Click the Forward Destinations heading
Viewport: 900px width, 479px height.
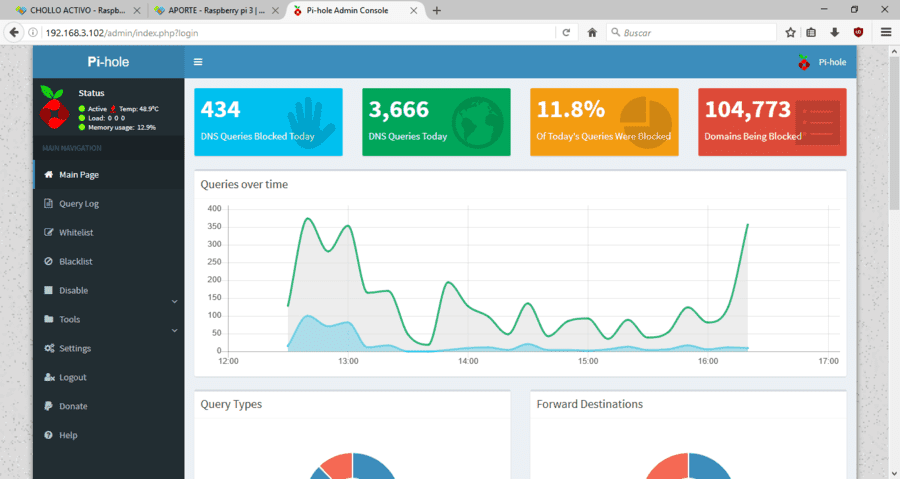coord(589,404)
